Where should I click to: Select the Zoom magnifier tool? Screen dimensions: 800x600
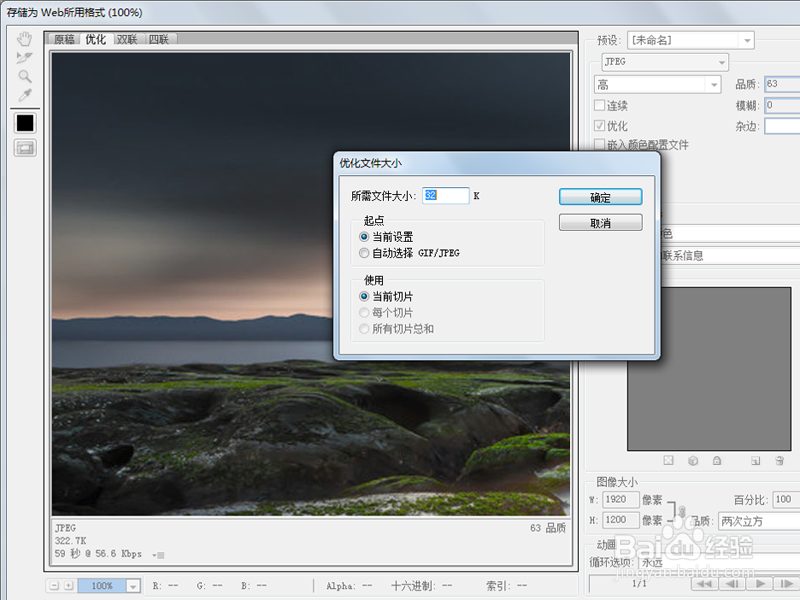pyautogui.click(x=24, y=77)
